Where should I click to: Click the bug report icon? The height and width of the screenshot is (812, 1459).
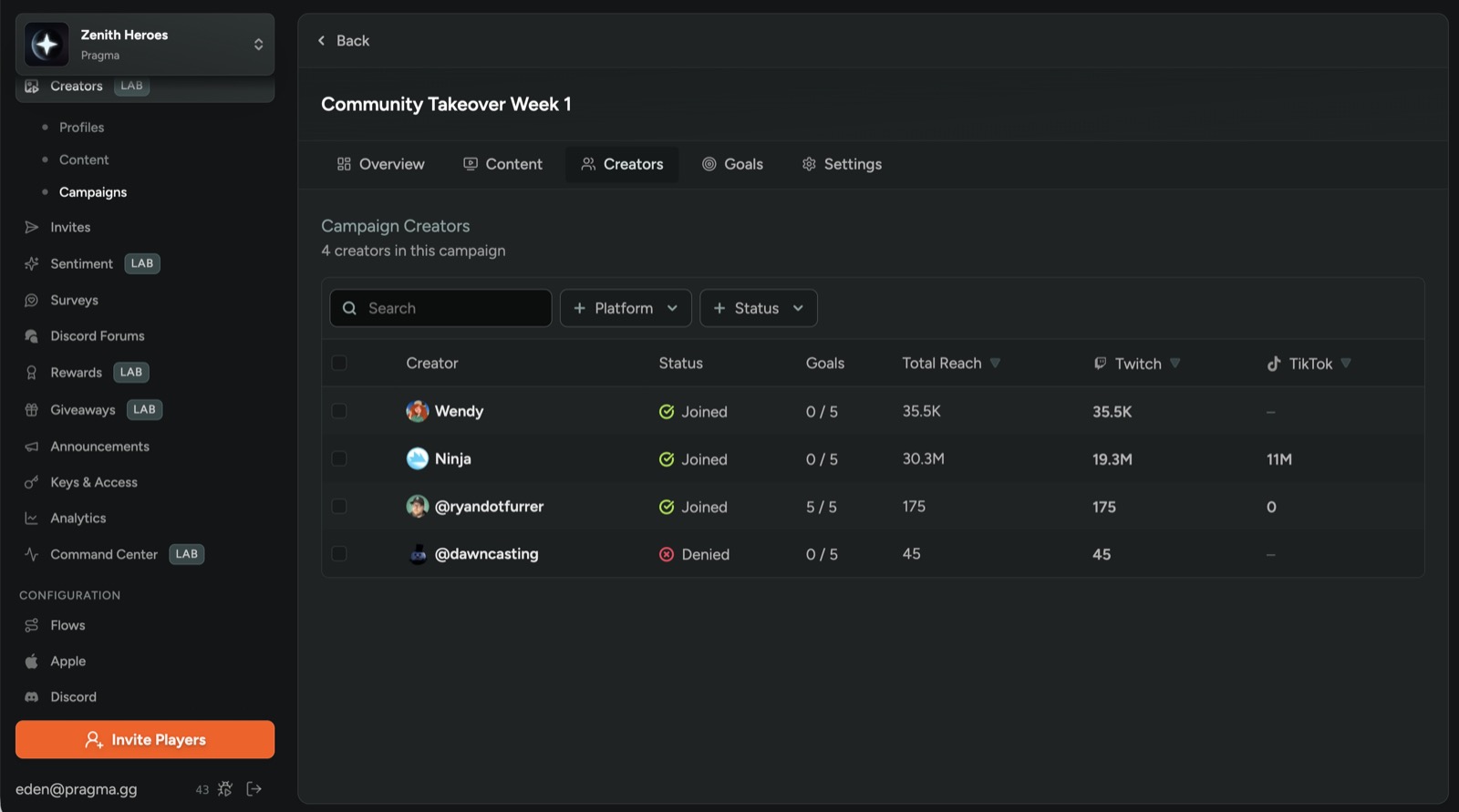click(x=225, y=789)
